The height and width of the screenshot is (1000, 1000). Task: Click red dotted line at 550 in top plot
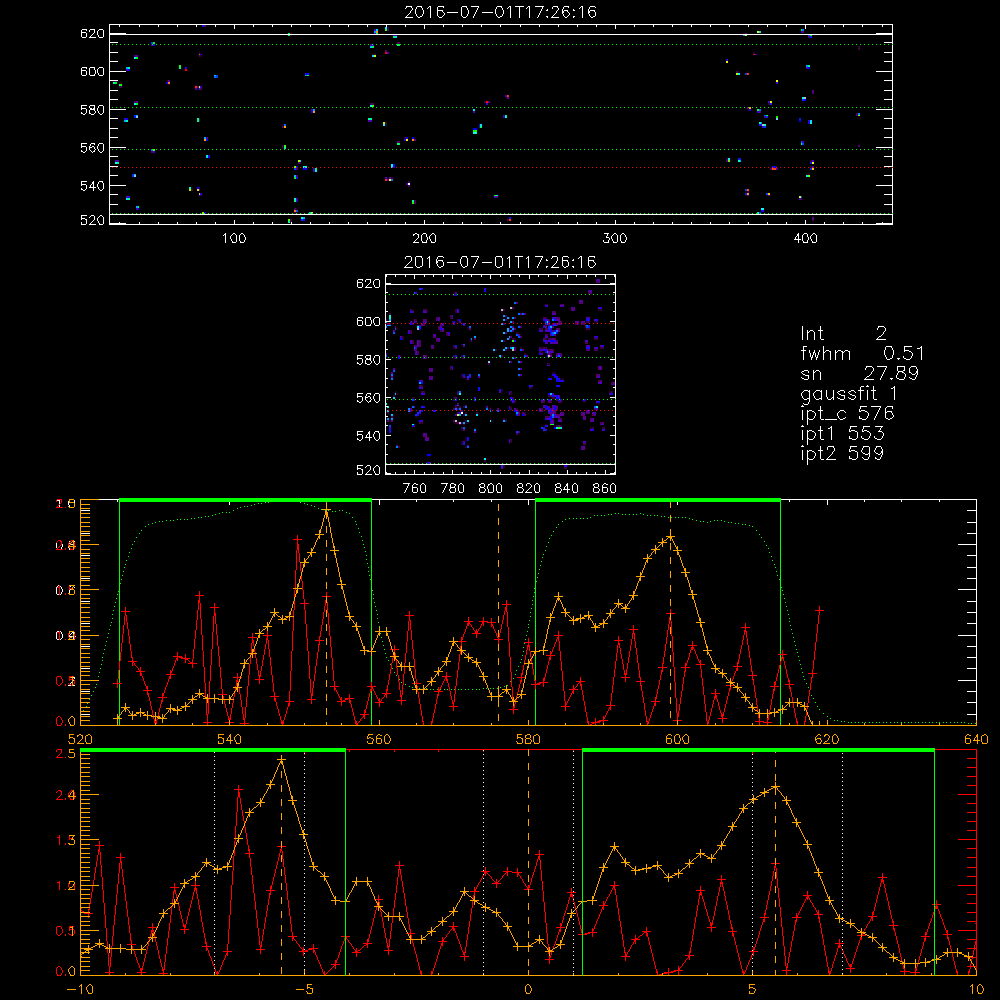(x=501, y=168)
